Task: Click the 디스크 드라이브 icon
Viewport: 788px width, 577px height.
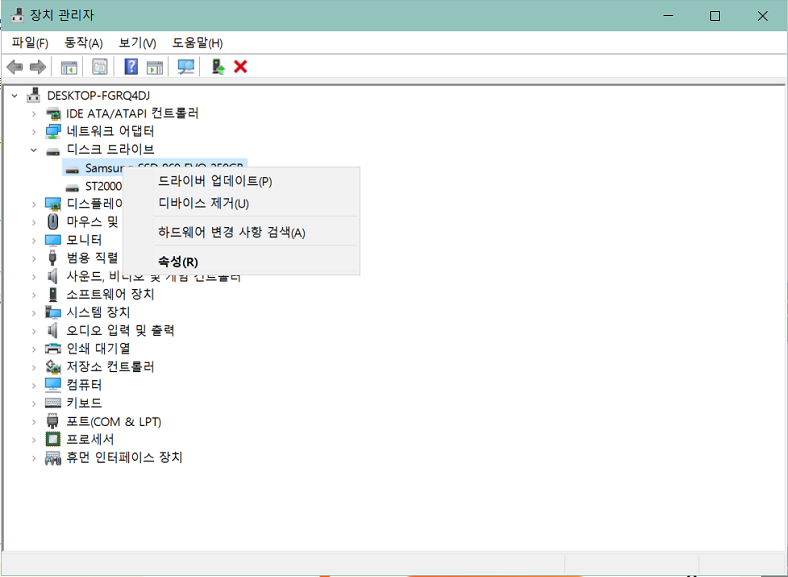Action: (x=53, y=150)
